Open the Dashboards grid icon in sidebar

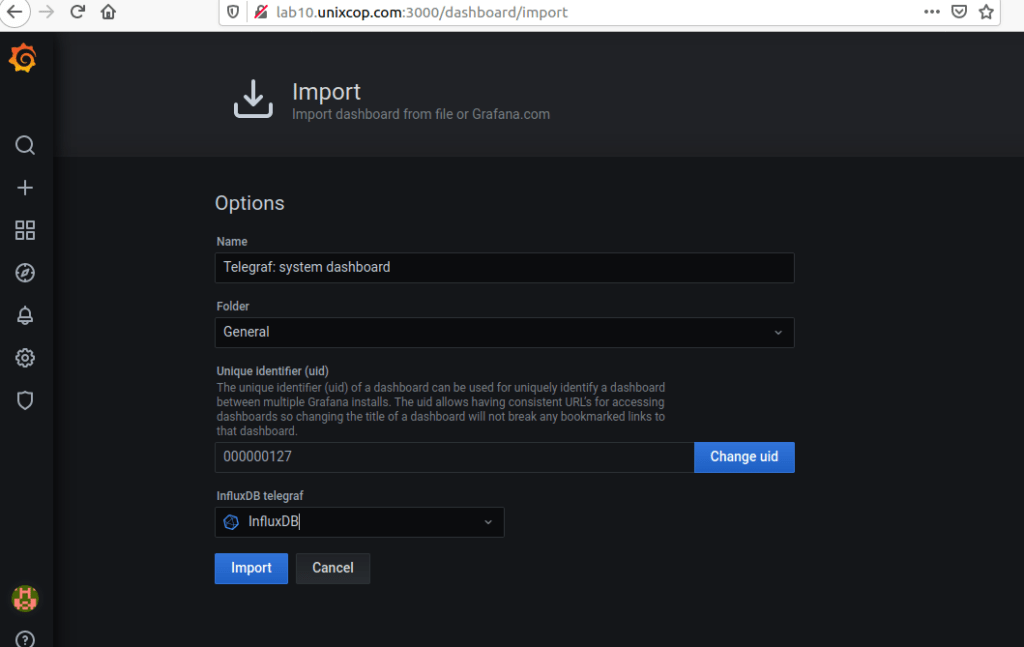[x=25, y=230]
